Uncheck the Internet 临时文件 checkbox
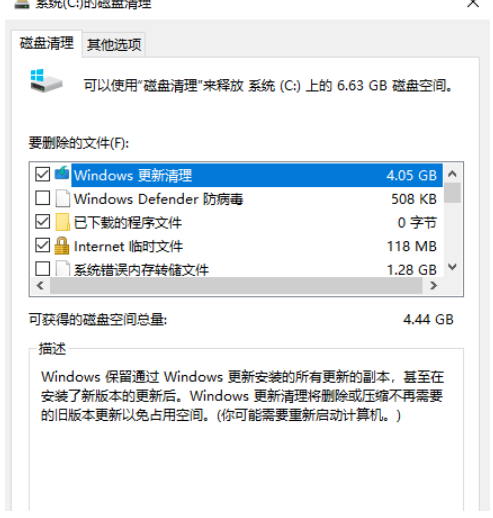Viewport: 493px width, 518px height. point(42,245)
